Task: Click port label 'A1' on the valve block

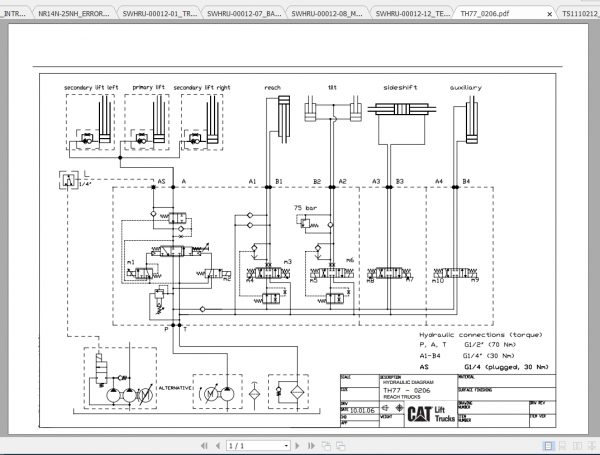Action: tap(252, 181)
